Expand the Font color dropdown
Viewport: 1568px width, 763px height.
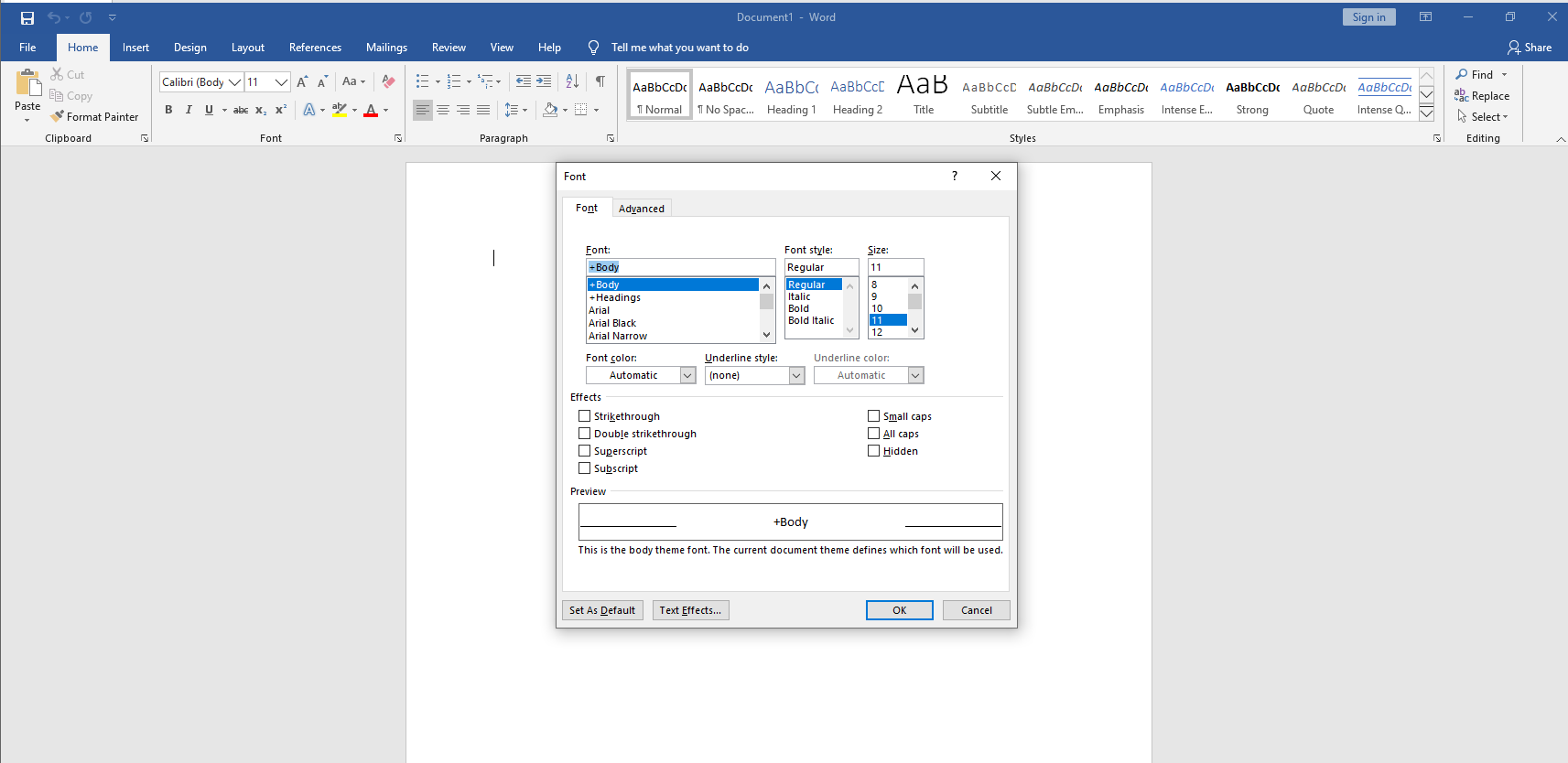tap(687, 376)
